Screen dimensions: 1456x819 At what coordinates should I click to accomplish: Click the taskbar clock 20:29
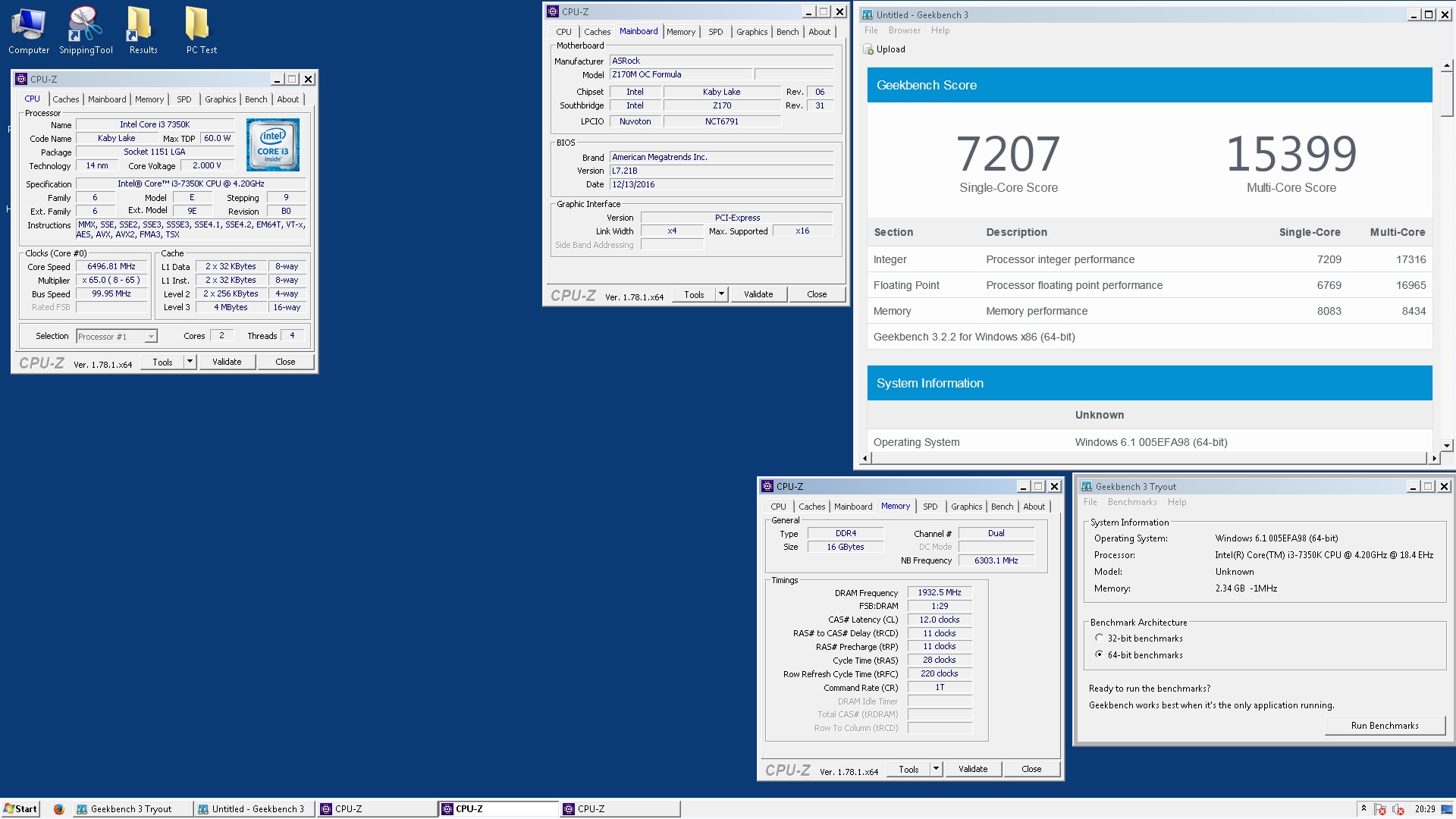click(x=1425, y=809)
